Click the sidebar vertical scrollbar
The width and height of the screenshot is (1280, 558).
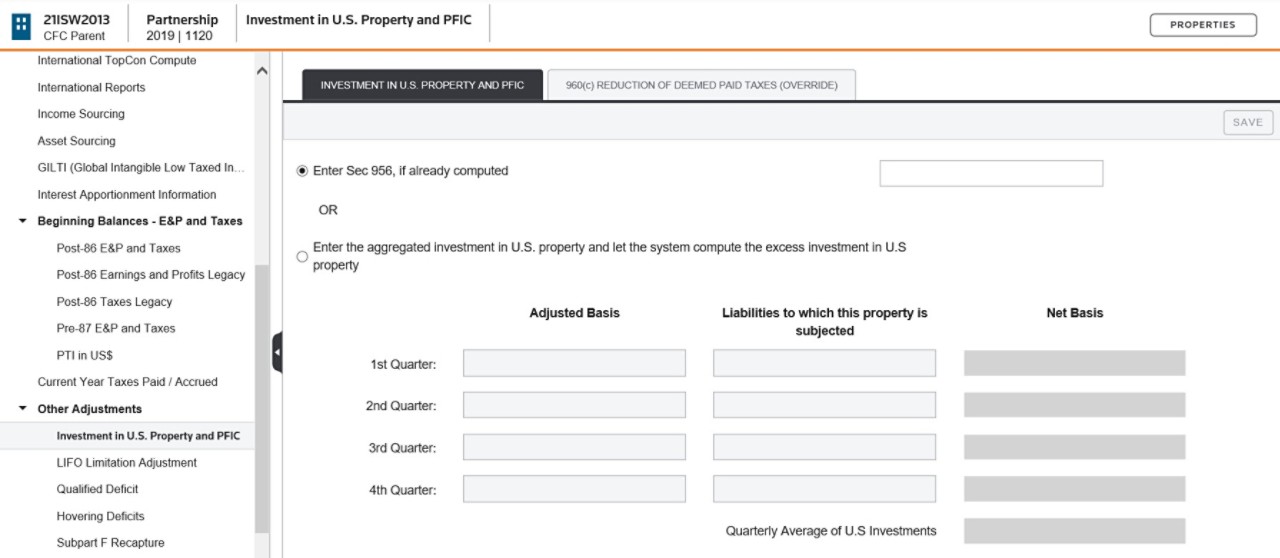[262, 400]
